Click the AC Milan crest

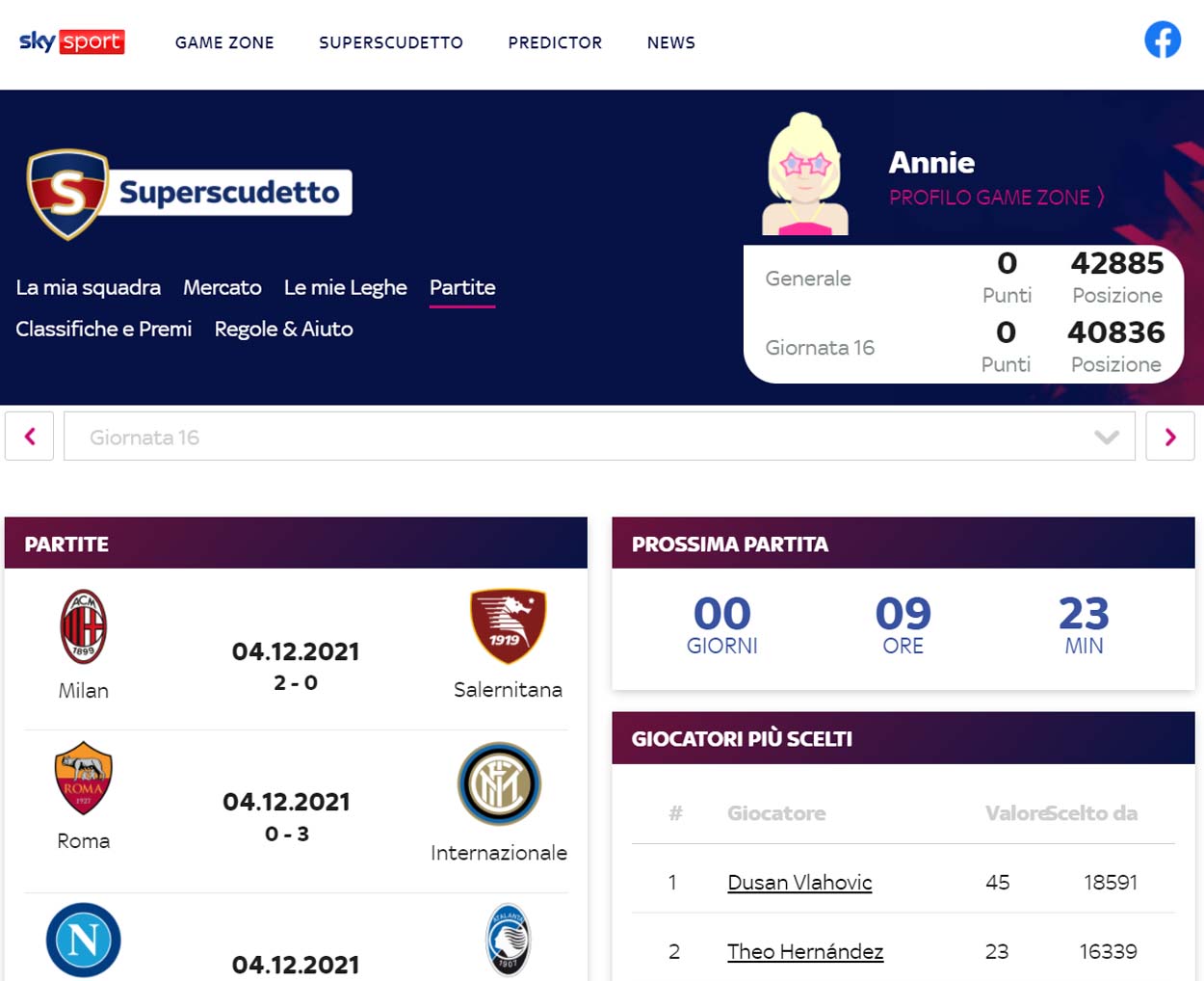click(84, 626)
